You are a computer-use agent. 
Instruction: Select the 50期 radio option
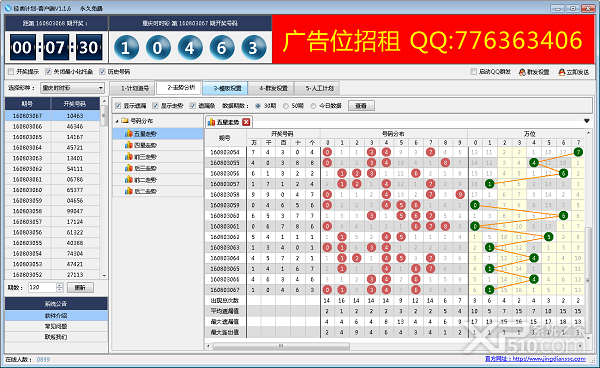285,106
